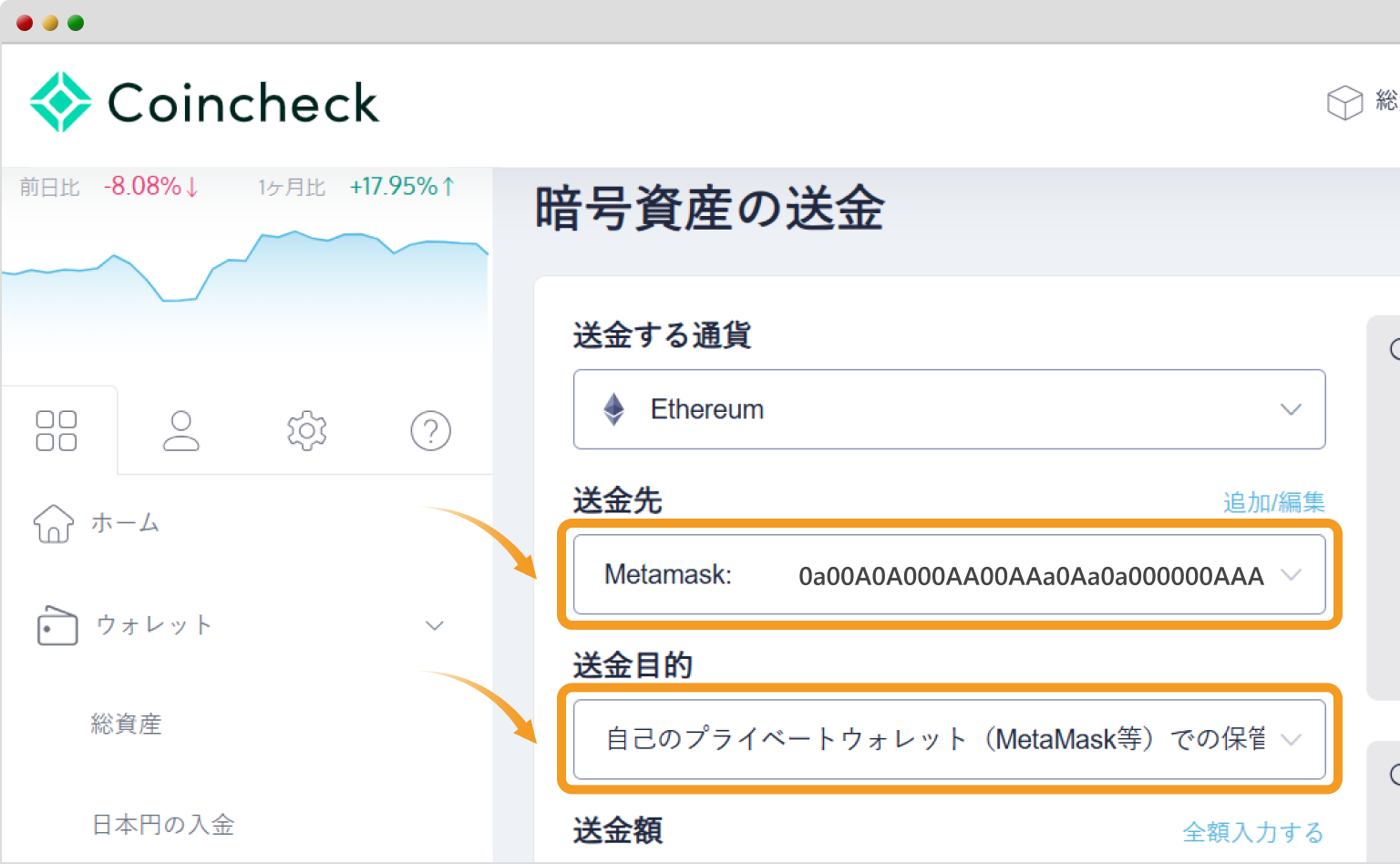Open 総資産 in the sidebar
The width and height of the screenshot is (1400, 864).
click(x=127, y=725)
